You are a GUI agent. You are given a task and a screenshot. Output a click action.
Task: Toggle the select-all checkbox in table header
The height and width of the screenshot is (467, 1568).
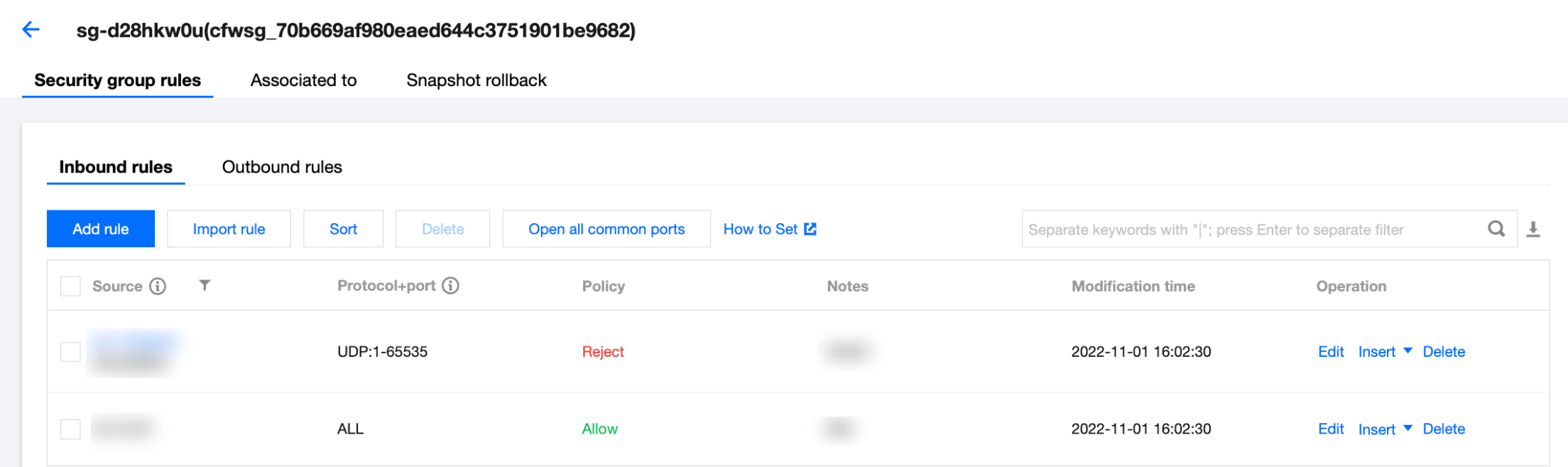(70, 286)
